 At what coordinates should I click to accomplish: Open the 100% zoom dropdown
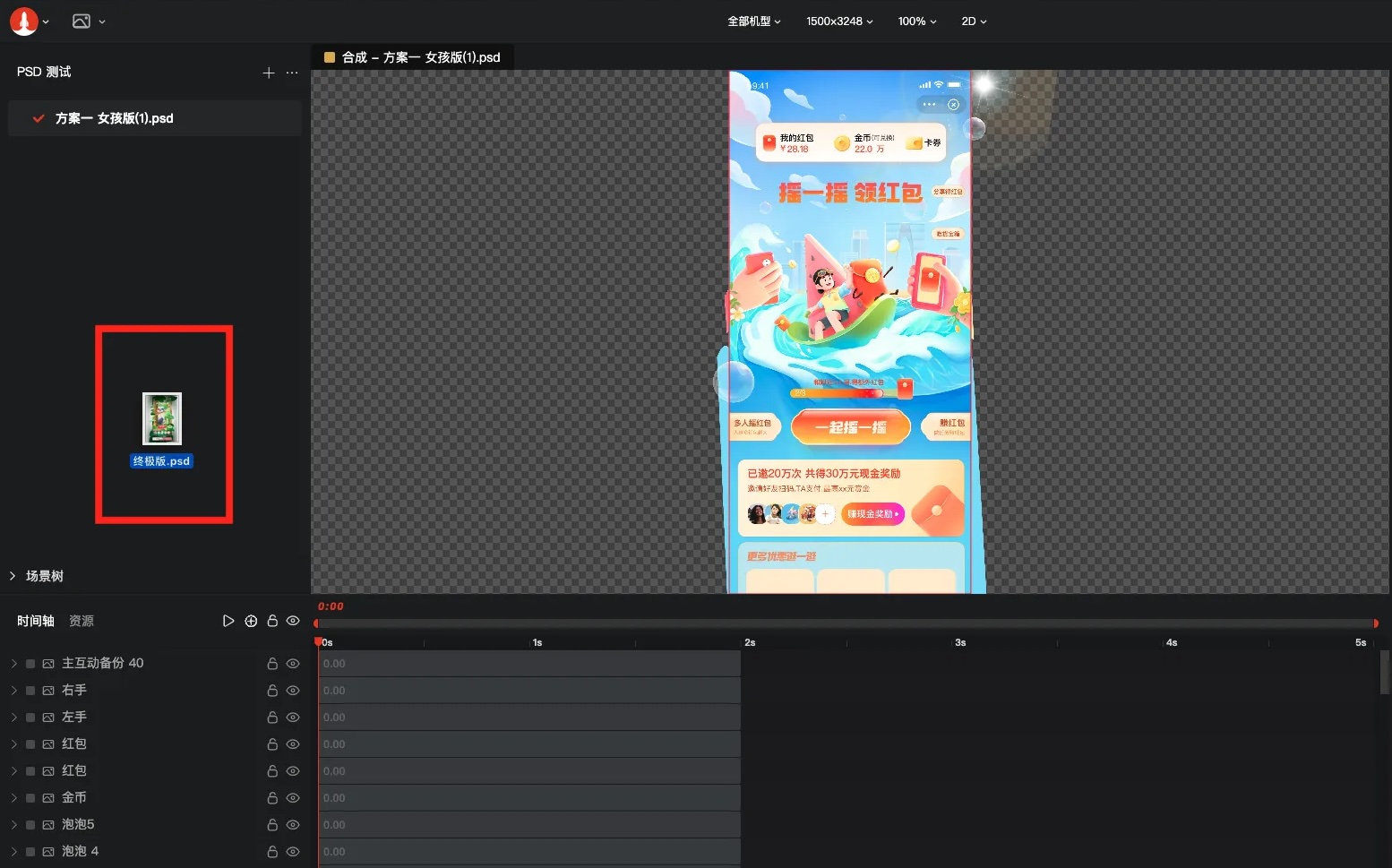coord(917,21)
